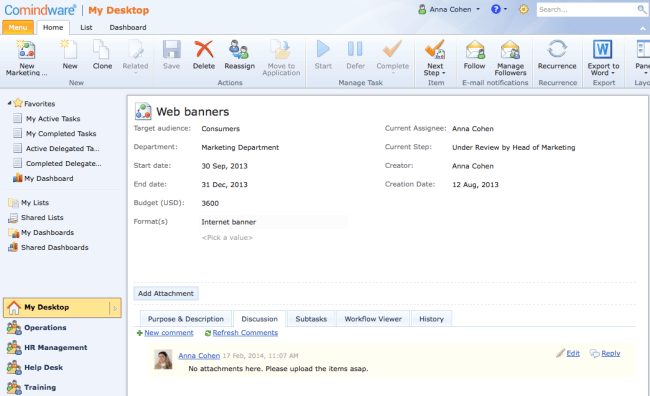
Task: Open Anna Cohen user dropdown
Action: [449, 9]
